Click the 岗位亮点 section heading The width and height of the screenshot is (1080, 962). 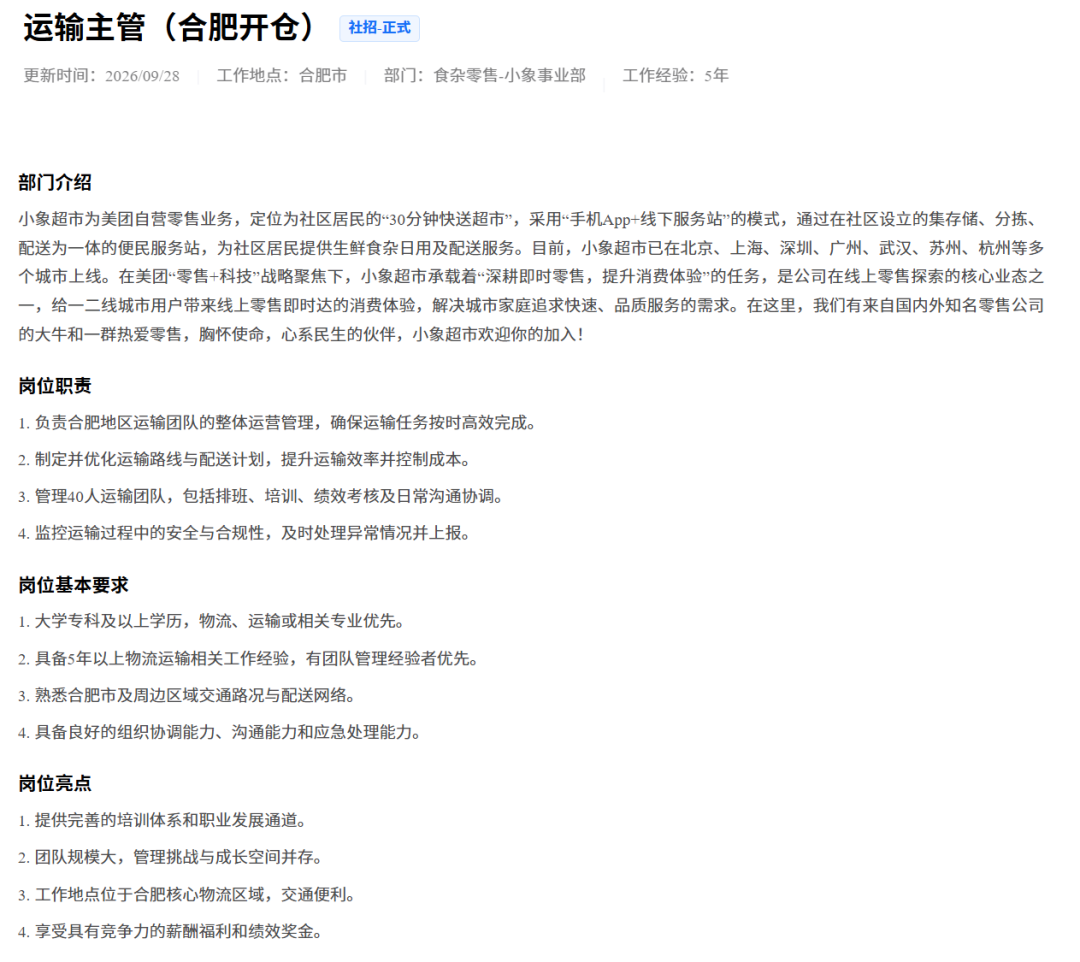[x=55, y=784]
